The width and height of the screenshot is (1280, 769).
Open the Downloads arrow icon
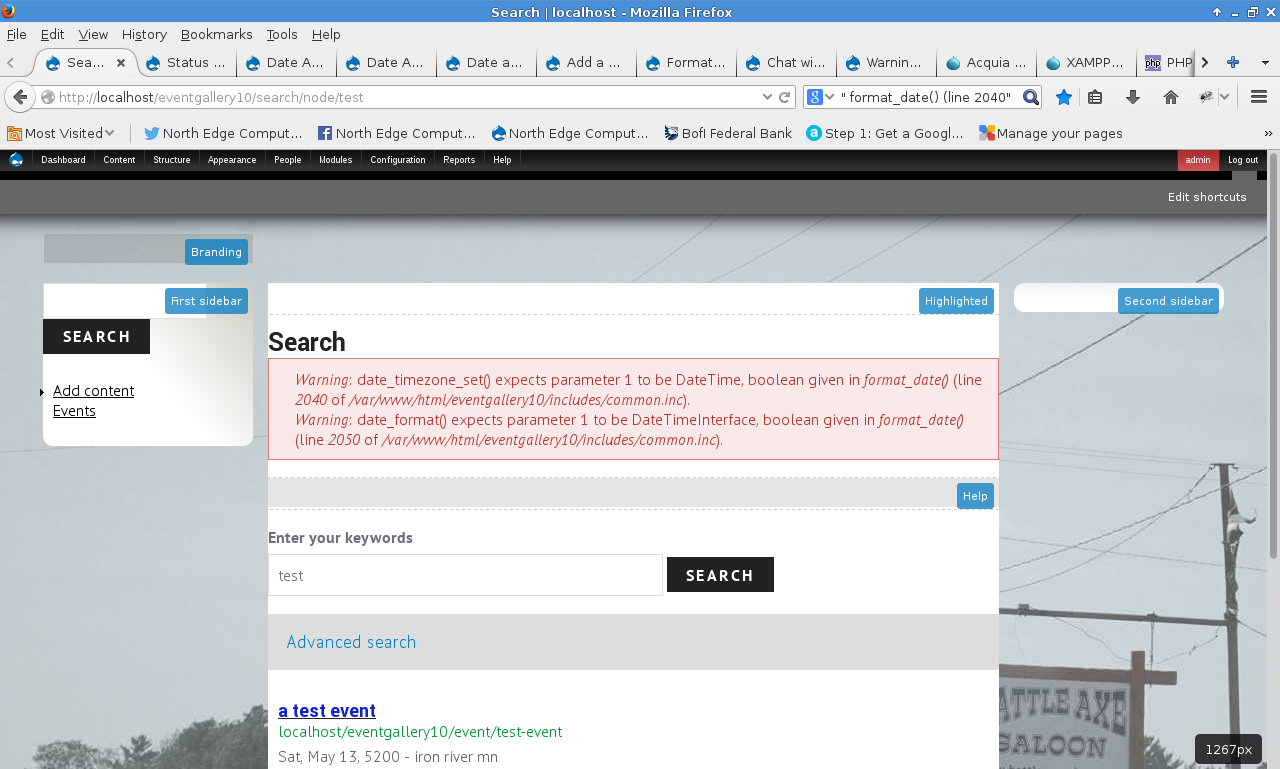pyautogui.click(x=1133, y=97)
